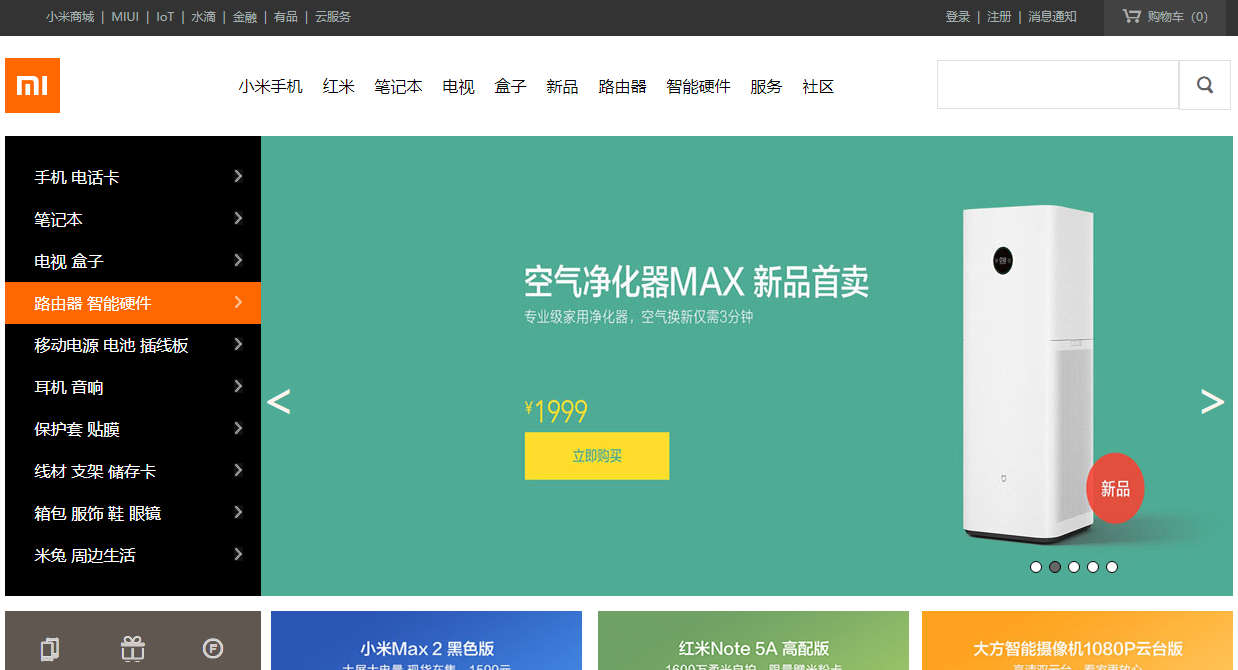This screenshot has height=670, width=1238.
Task: Click the 登录 link
Action: [x=958, y=17]
